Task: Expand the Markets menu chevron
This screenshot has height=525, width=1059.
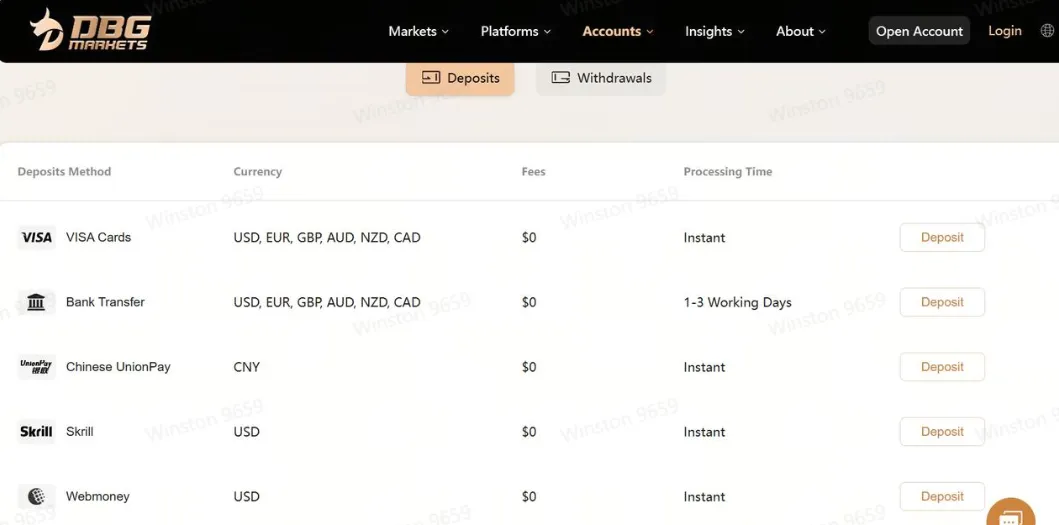Action: pos(445,32)
